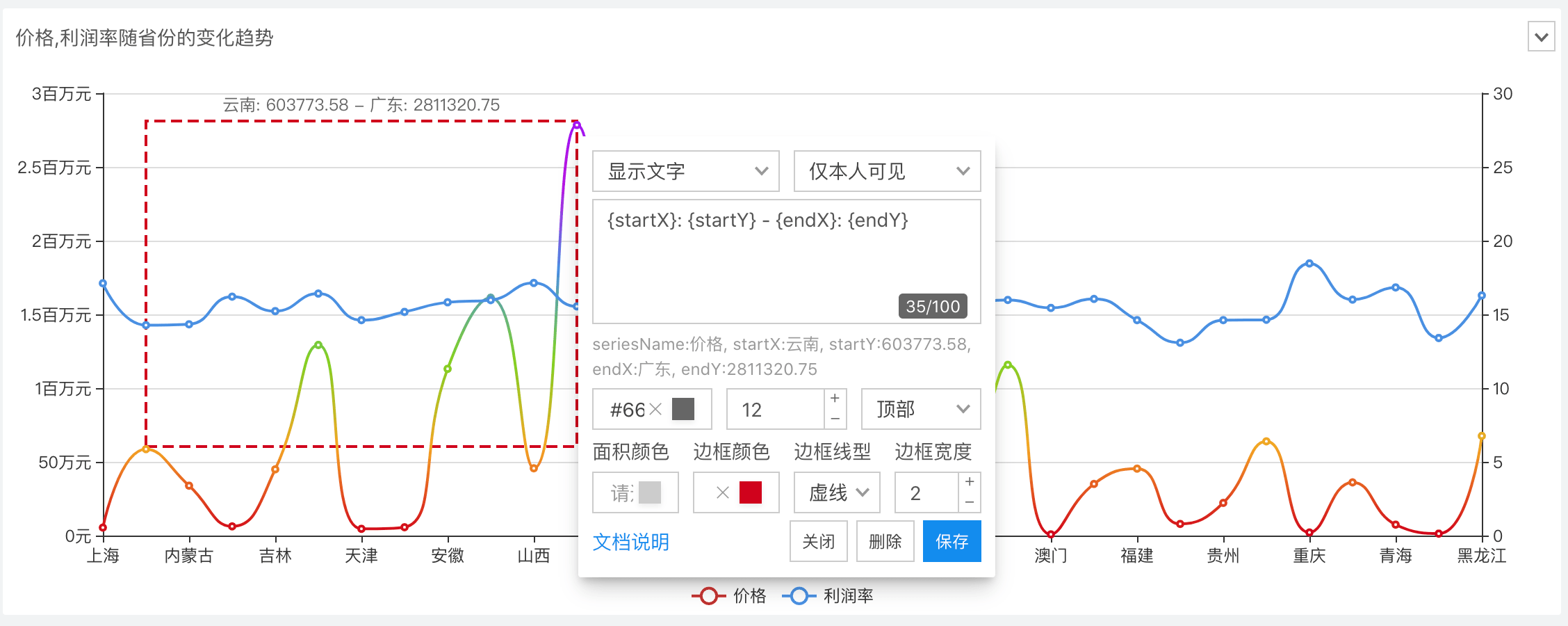Screen dimensions: 1568x626
Task: Open the 文档说明 documentation link
Action: 630,542
